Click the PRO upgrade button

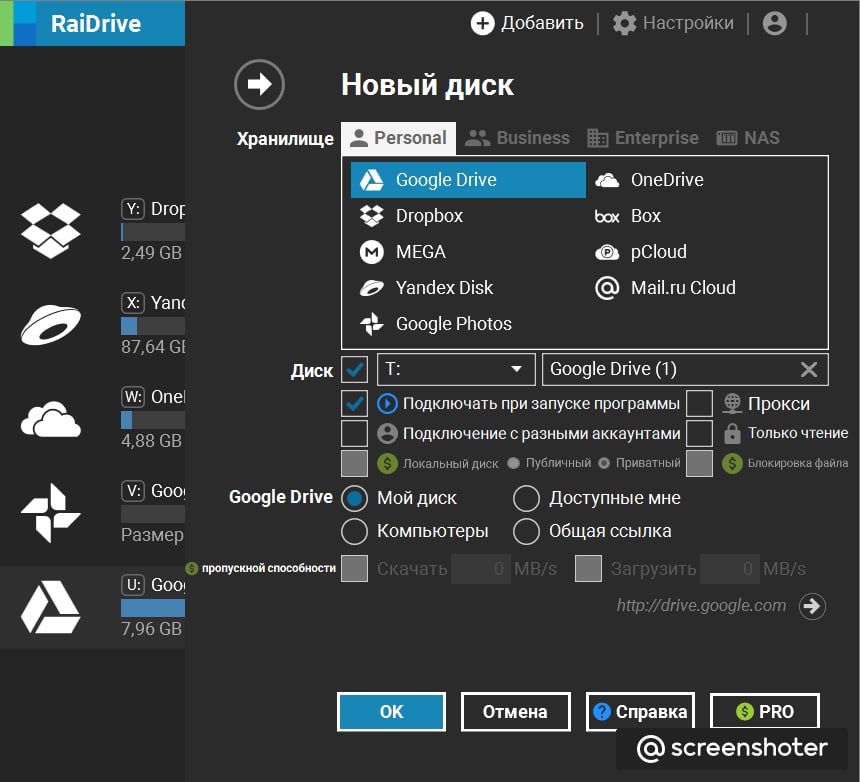tap(765, 712)
